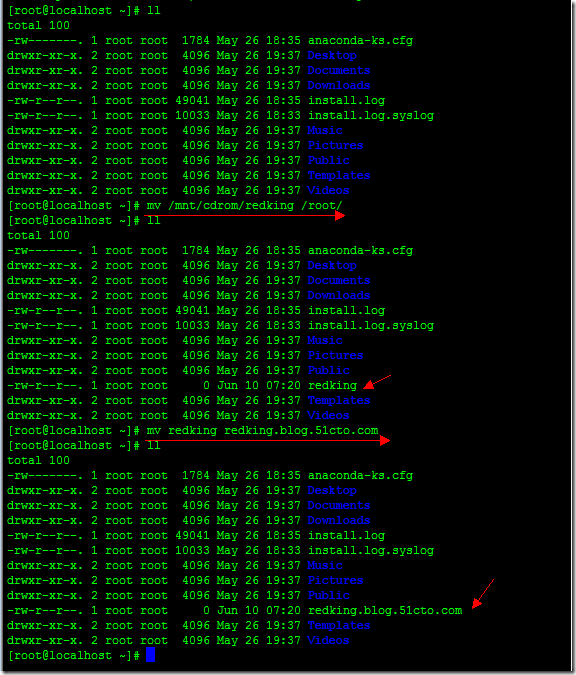
Task: Click Public directory above the redking.blog.51cto.com row
Action: [328, 595]
